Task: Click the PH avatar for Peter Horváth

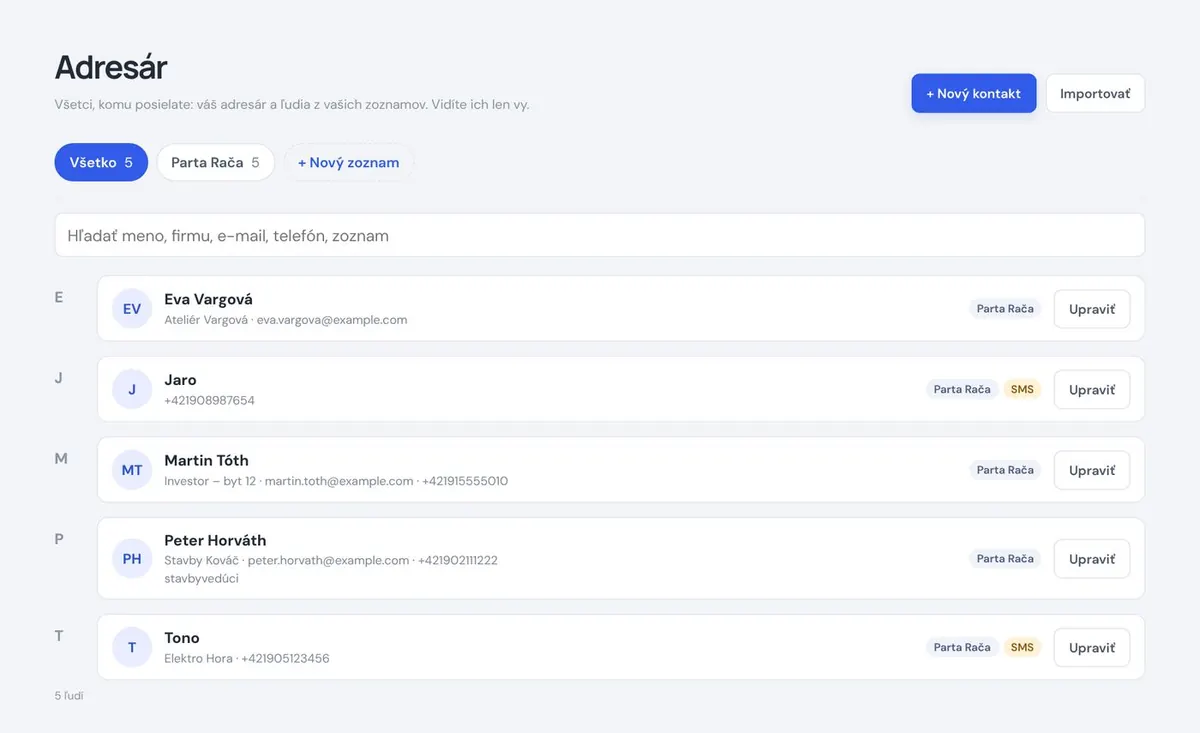Action: [x=132, y=559]
